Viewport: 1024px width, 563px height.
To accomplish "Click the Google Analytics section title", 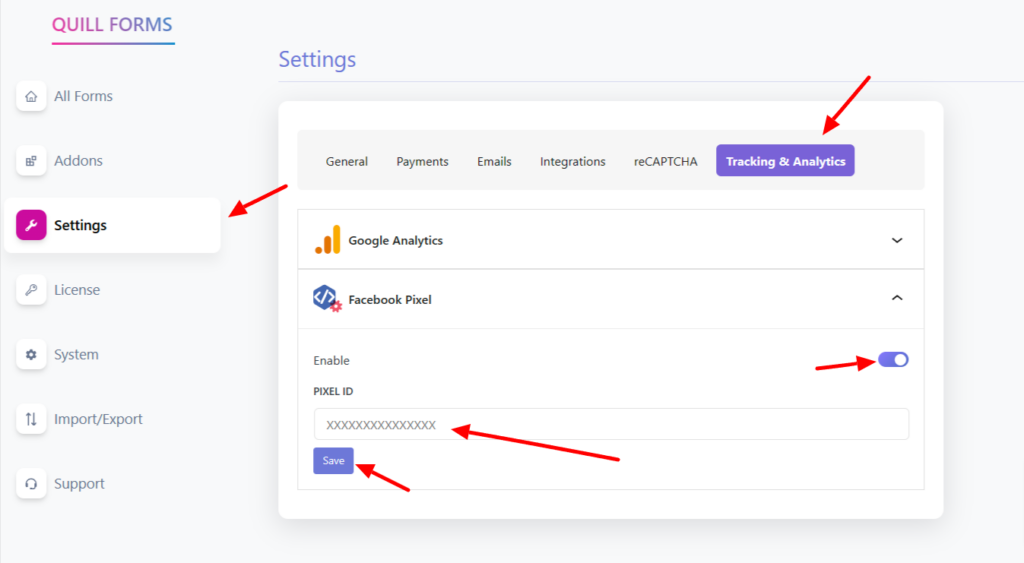I will [395, 240].
